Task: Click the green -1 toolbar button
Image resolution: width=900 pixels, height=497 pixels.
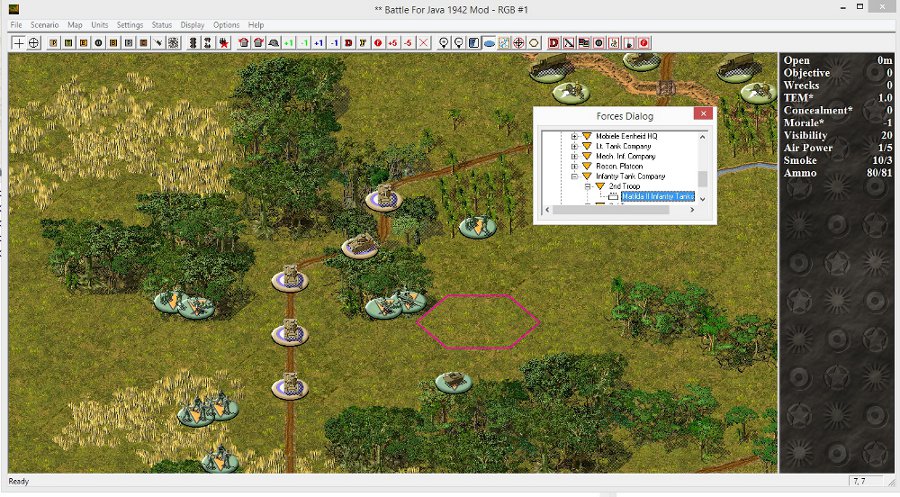Action: 304,43
